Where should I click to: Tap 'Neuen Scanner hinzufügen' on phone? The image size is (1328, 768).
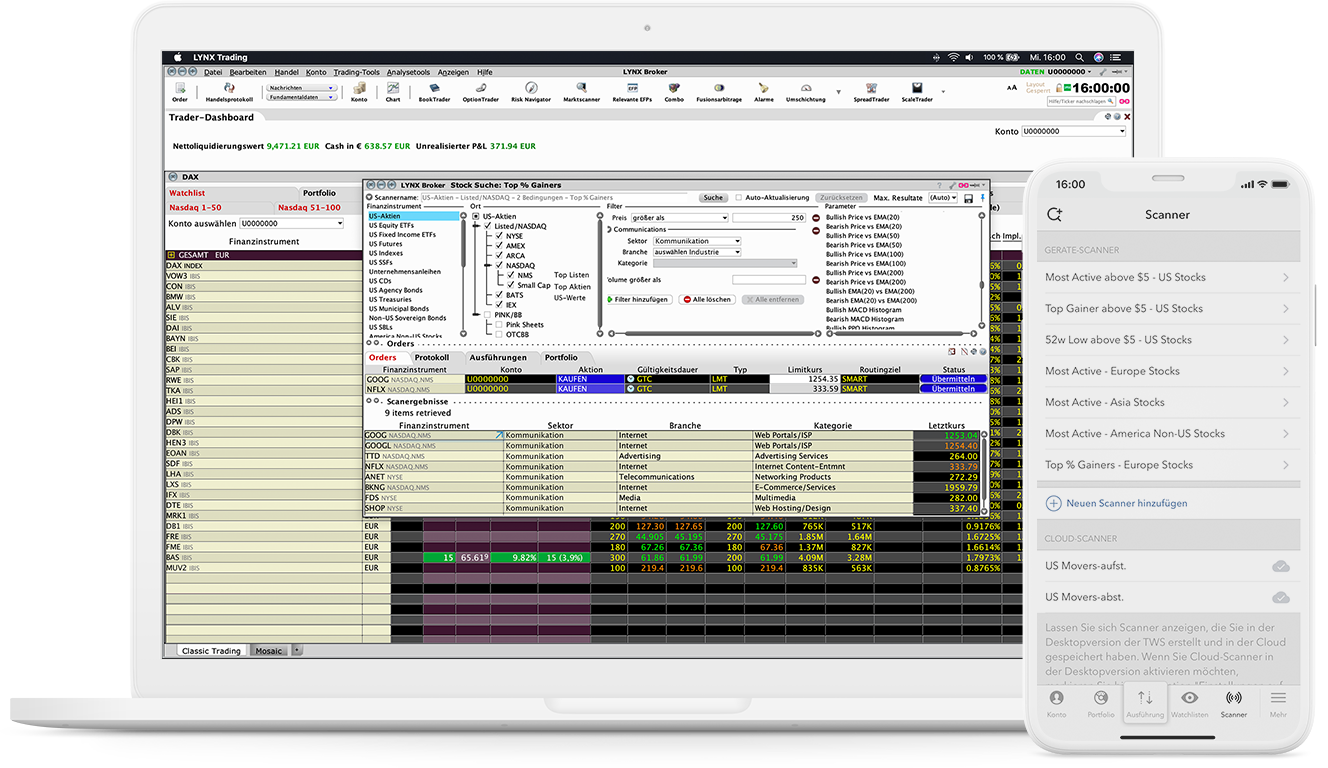point(1117,503)
